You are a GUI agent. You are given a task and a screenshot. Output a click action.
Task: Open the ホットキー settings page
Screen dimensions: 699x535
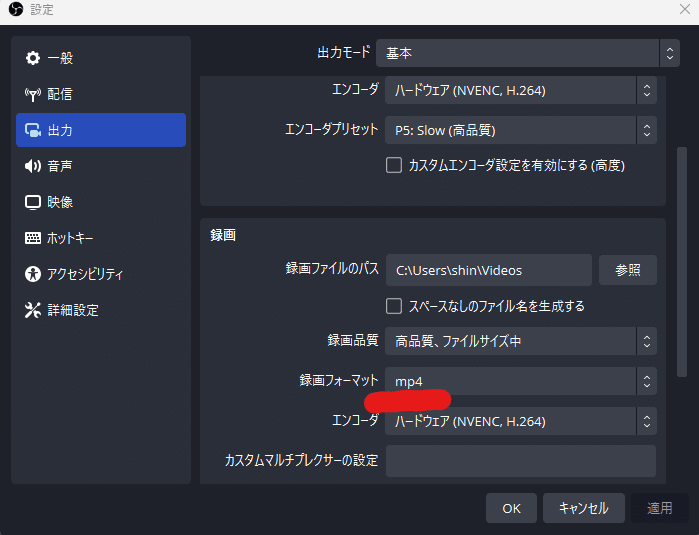(101, 238)
